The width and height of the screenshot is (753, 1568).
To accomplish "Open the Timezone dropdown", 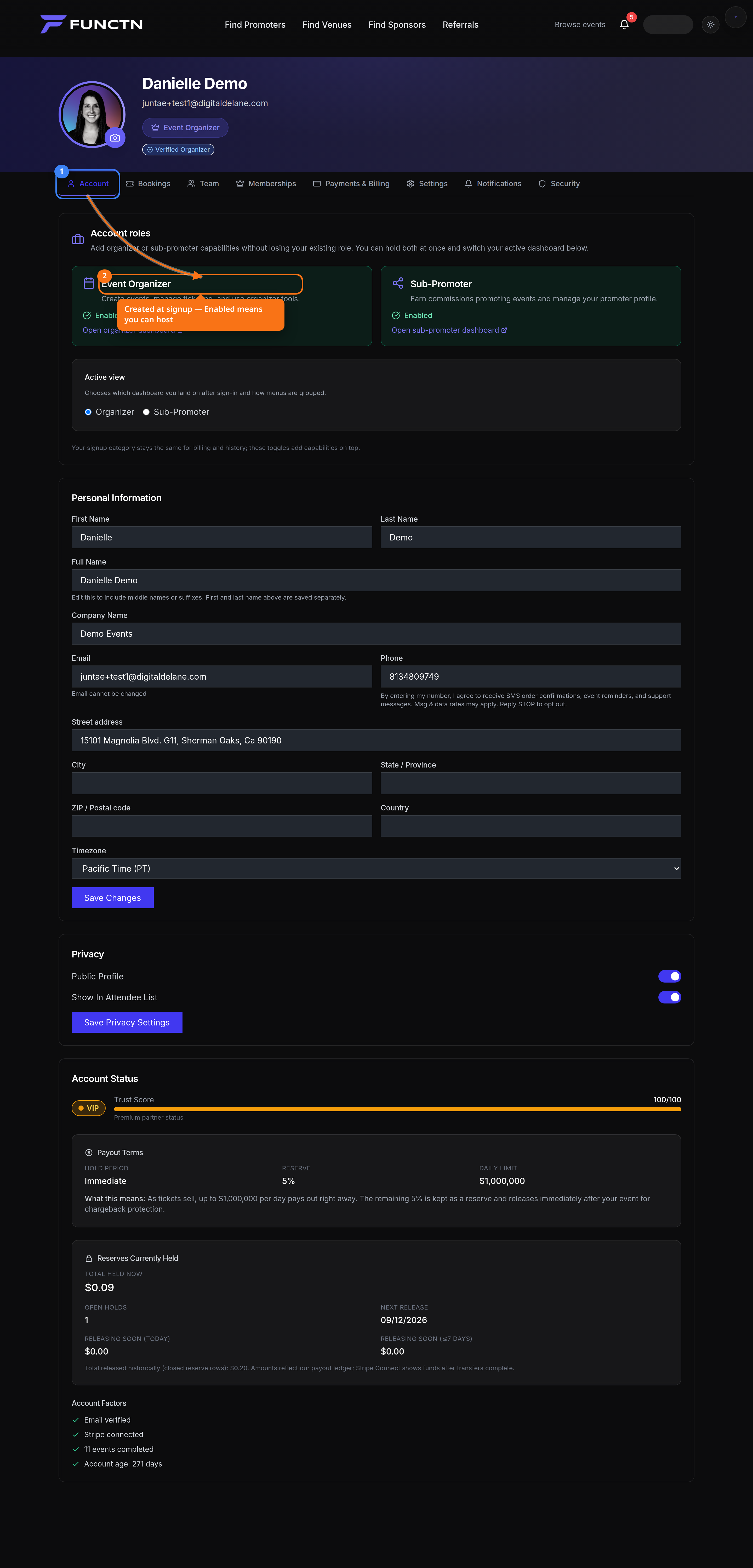I will (376, 868).
